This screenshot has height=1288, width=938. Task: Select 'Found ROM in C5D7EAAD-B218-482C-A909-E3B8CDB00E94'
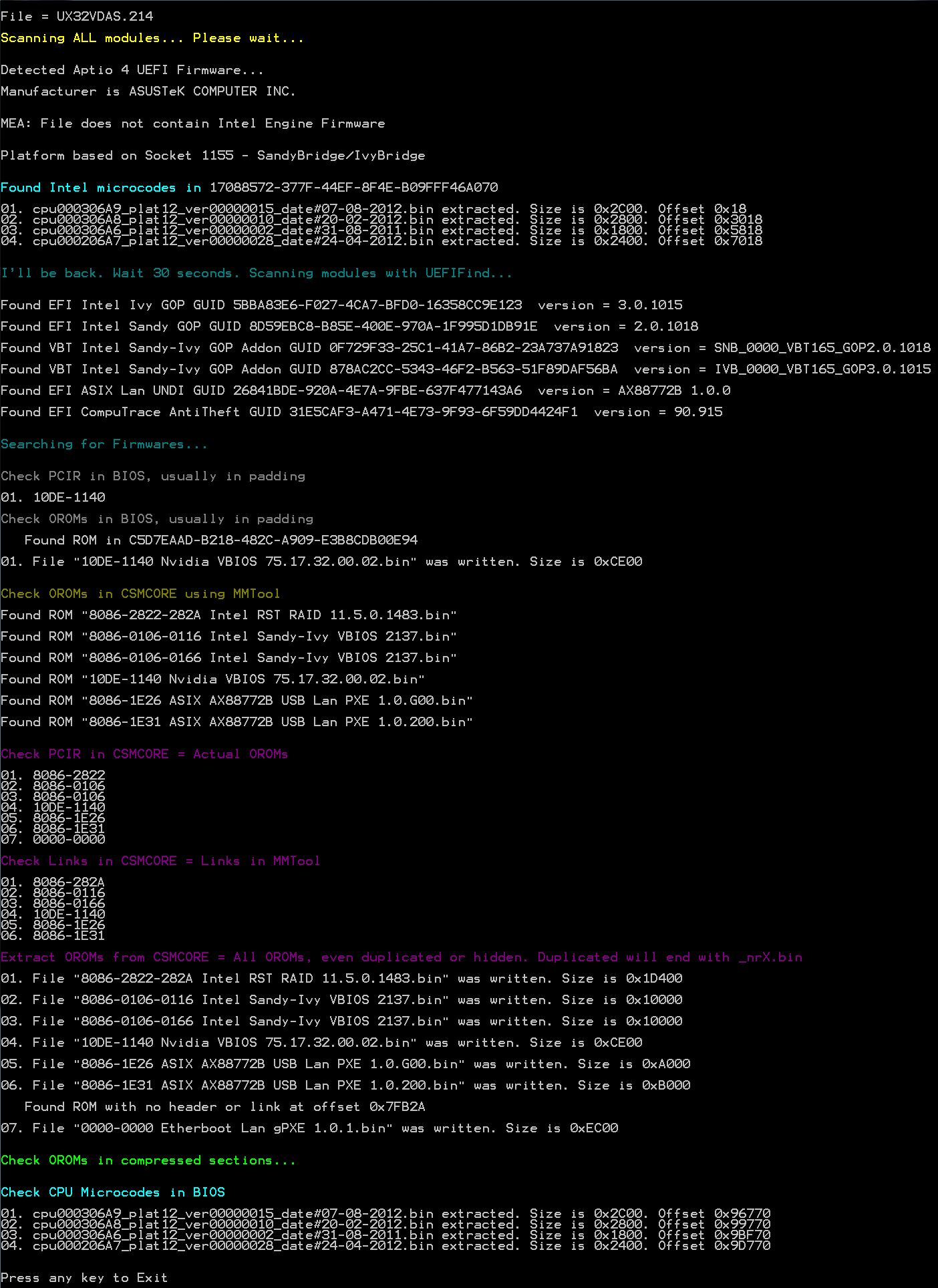(221, 540)
